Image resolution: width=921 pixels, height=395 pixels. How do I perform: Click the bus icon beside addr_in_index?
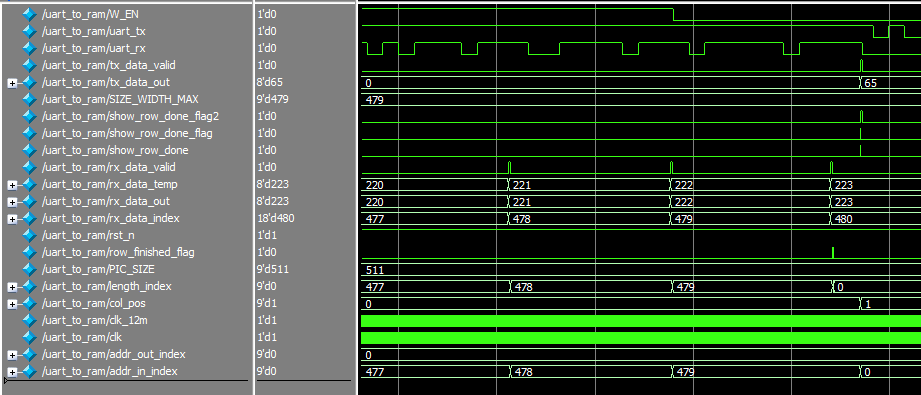point(29,371)
